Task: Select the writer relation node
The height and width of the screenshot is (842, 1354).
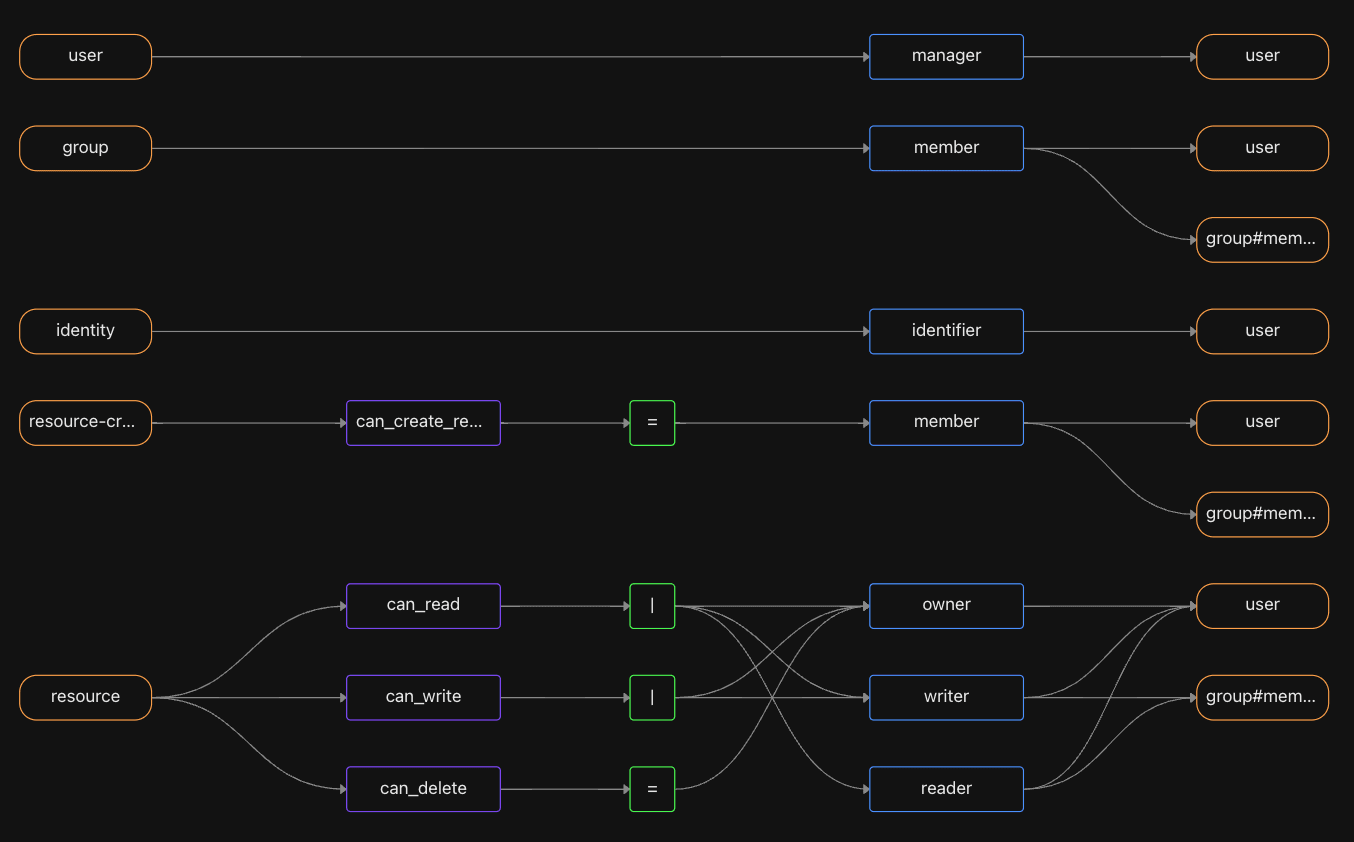Action: pyautogui.click(x=946, y=697)
